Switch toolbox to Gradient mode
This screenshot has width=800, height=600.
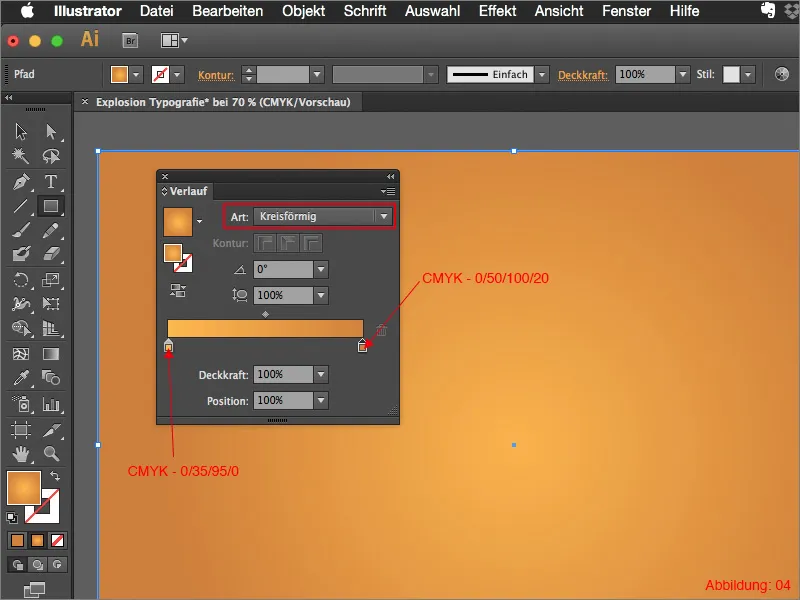pos(37,540)
